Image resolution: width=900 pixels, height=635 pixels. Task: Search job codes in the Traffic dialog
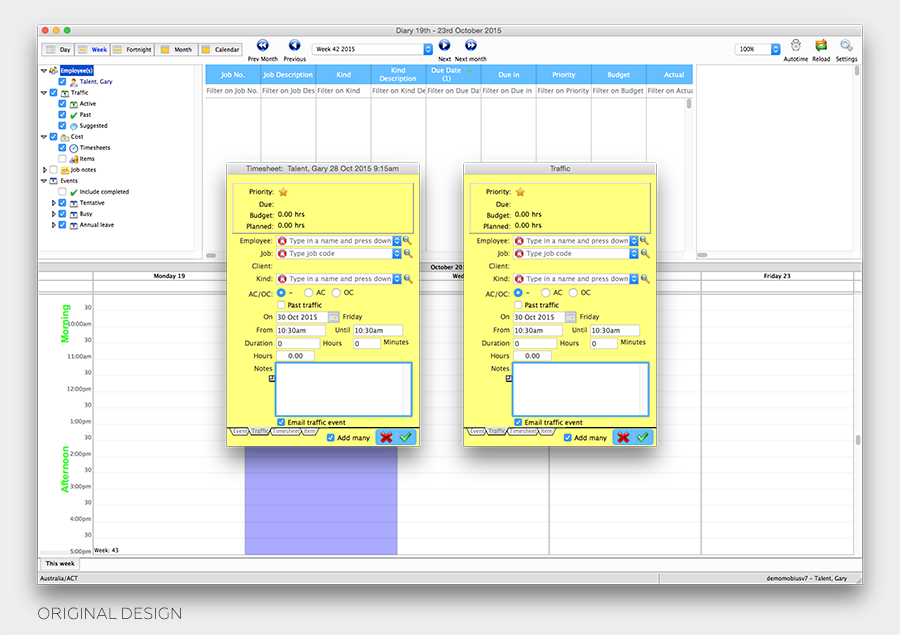(645, 253)
